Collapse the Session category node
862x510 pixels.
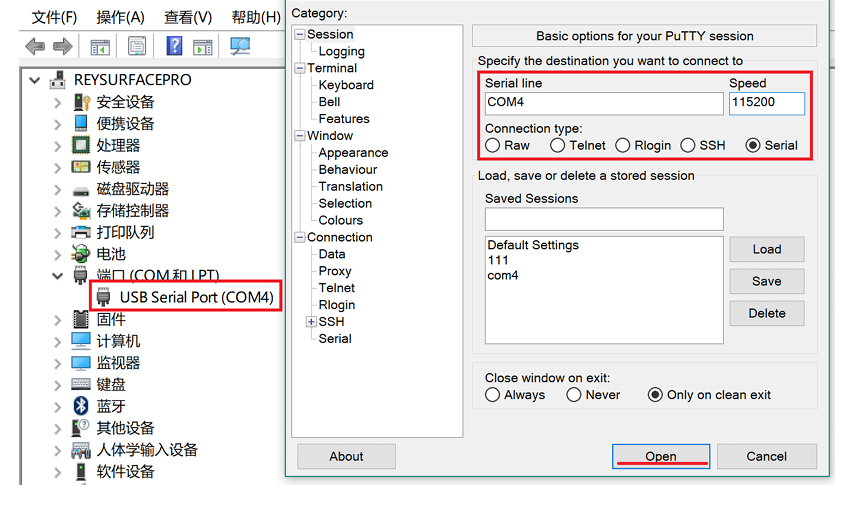[x=300, y=35]
